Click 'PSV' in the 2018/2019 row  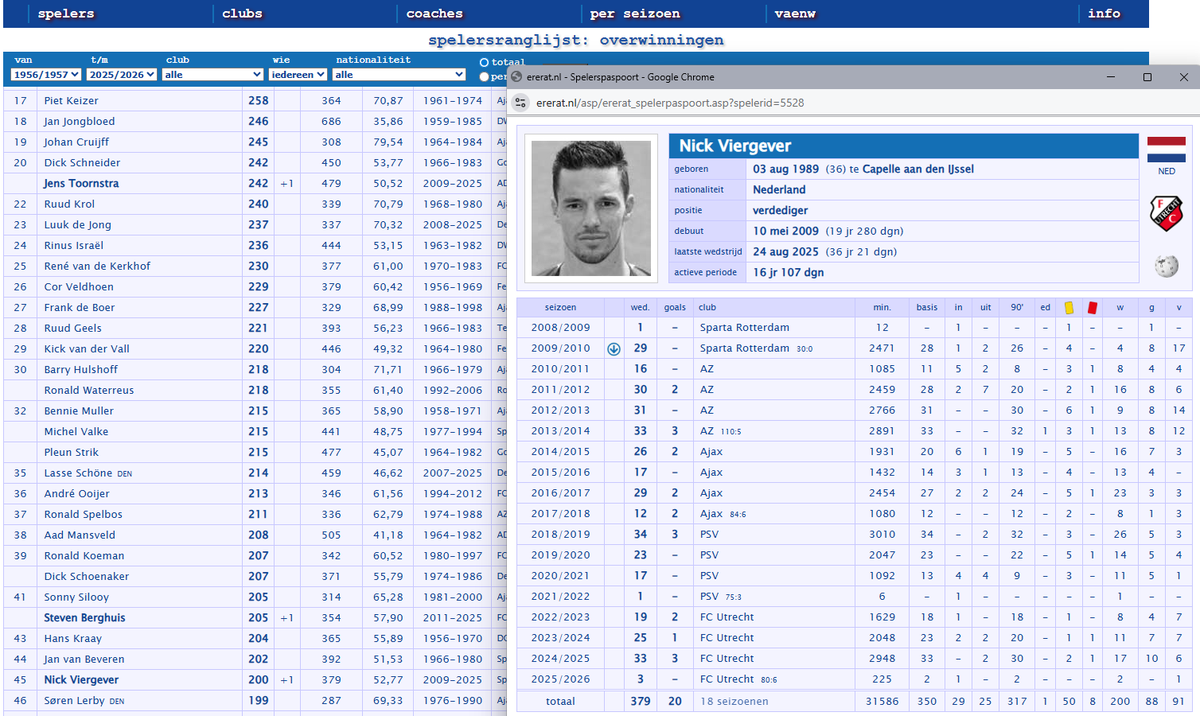pos(709,535)
